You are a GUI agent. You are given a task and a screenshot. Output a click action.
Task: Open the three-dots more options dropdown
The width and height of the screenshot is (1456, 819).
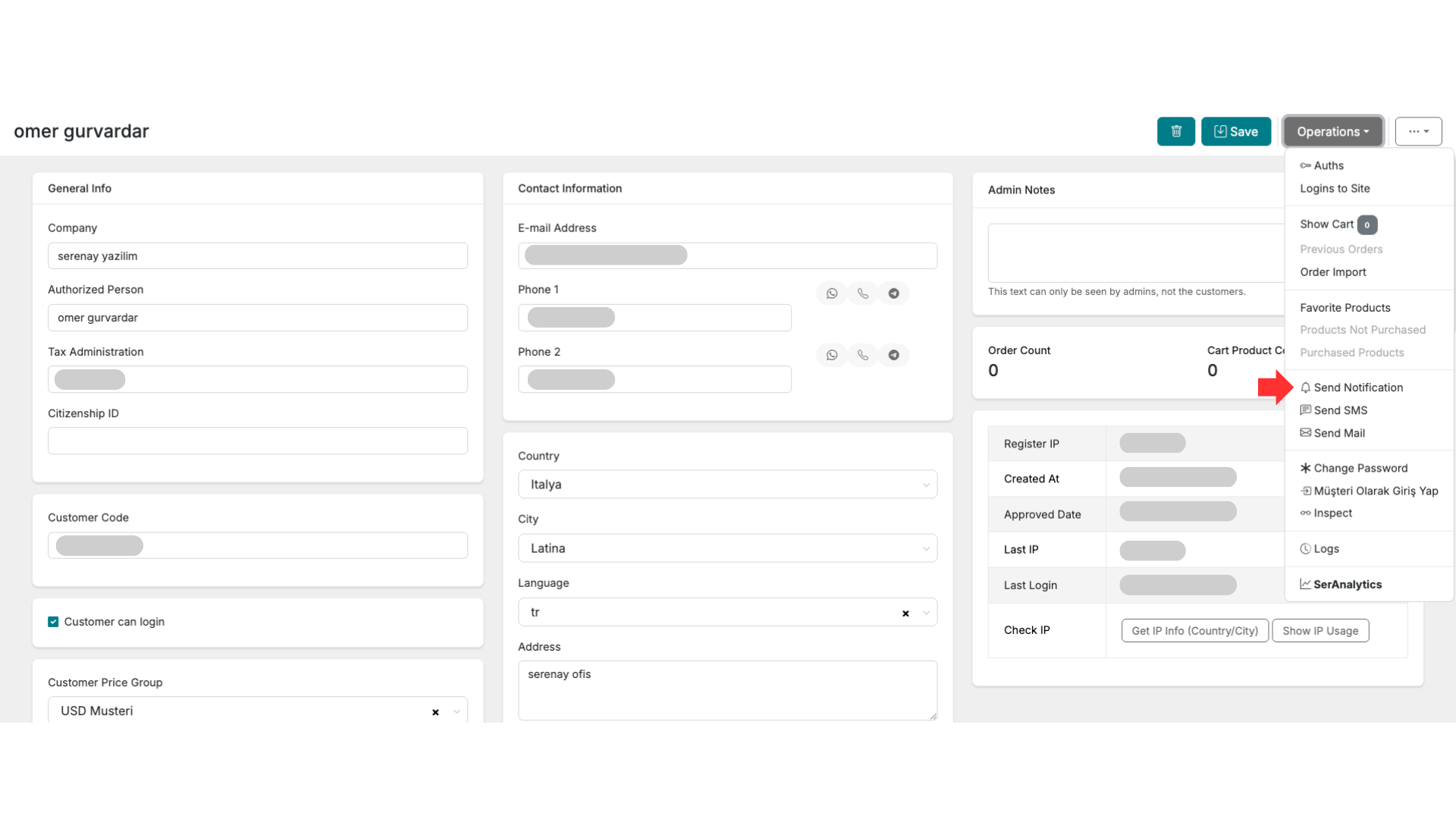point(1418,131)
